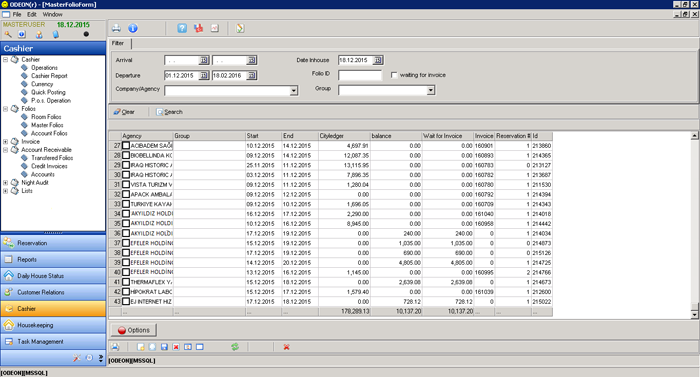Expand the Lists tree node

5,191
